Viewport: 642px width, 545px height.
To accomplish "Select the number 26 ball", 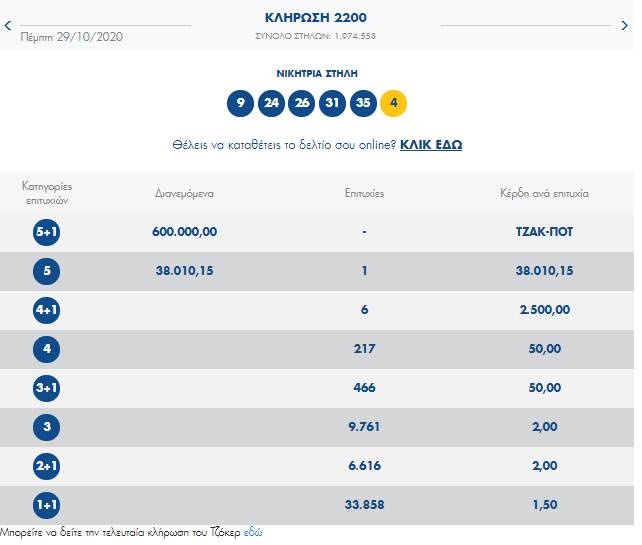I will [x=301, y=103].
